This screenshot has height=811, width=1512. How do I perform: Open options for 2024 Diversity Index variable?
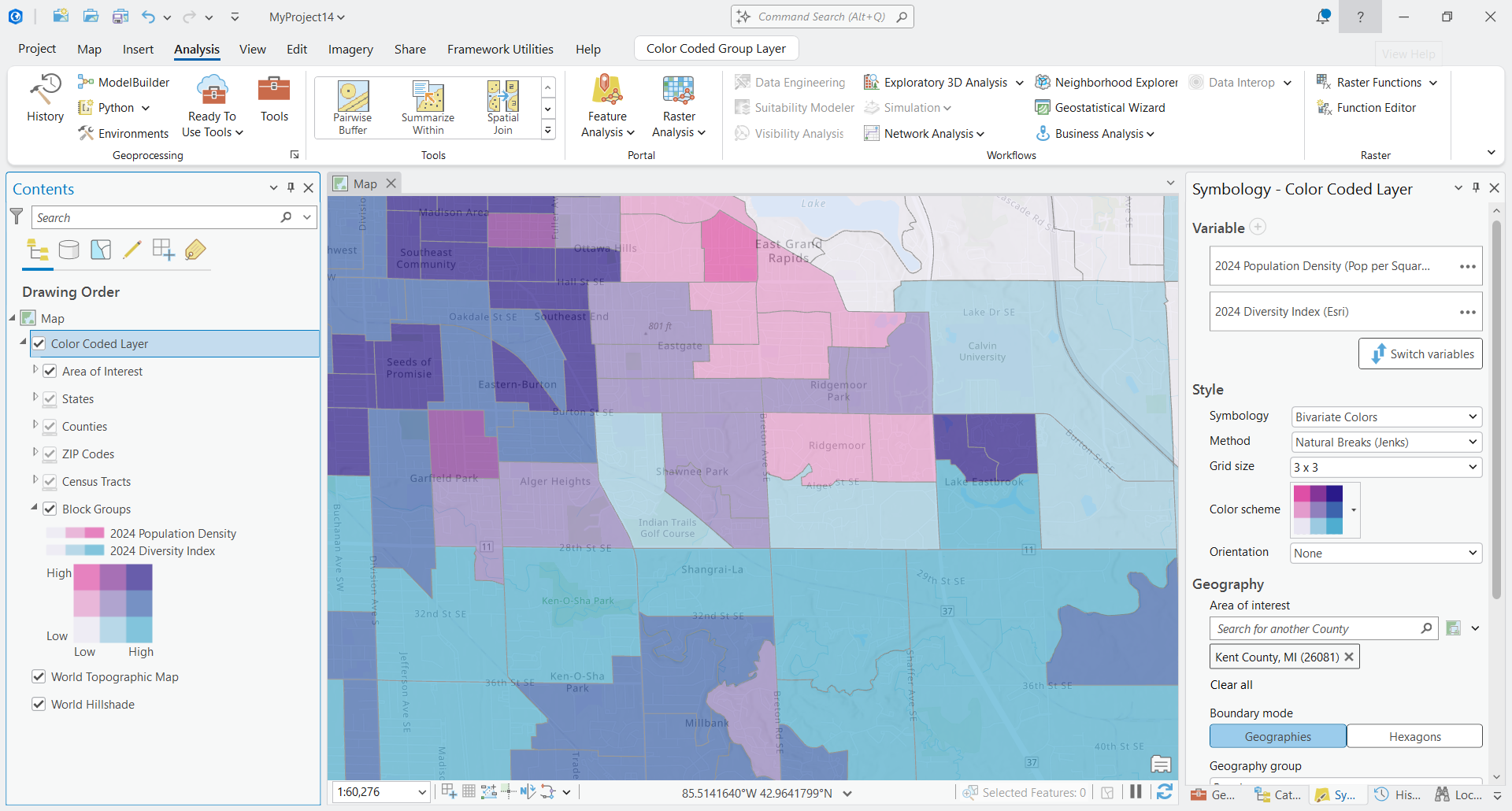(1467, 312)
